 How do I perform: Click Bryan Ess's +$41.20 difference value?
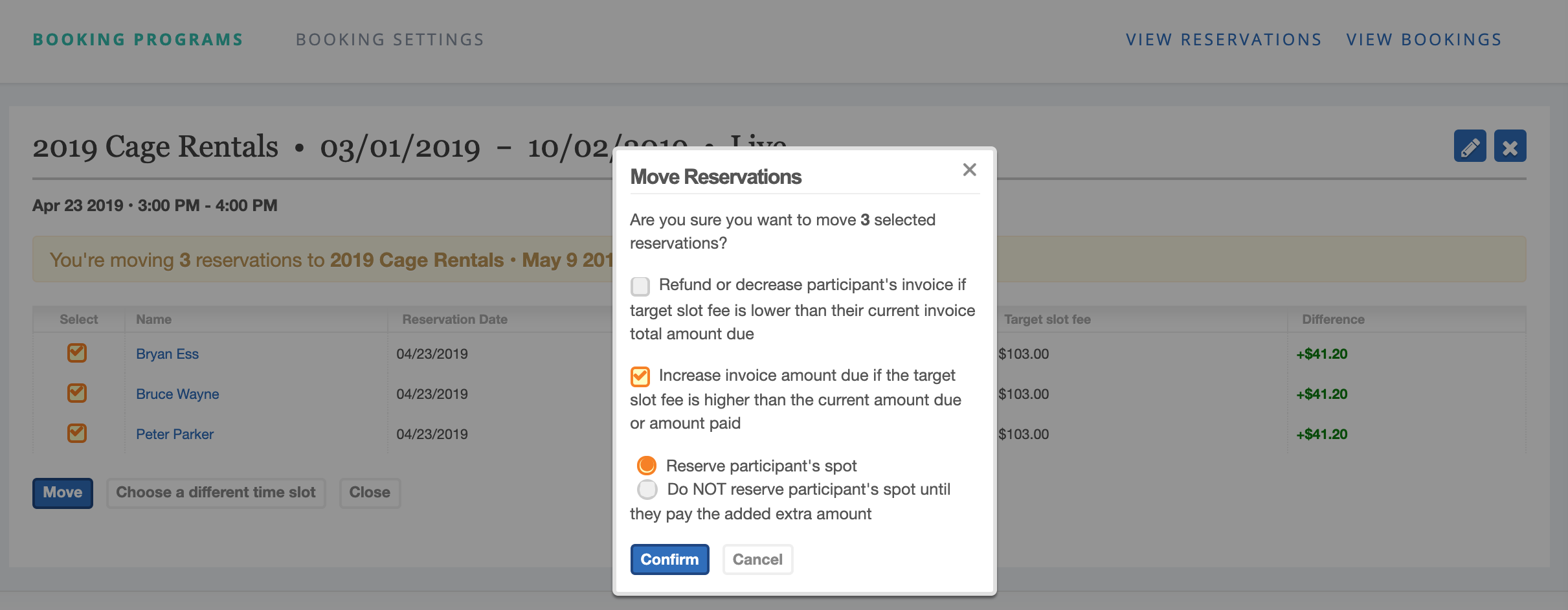click(x=1321, y=354)
